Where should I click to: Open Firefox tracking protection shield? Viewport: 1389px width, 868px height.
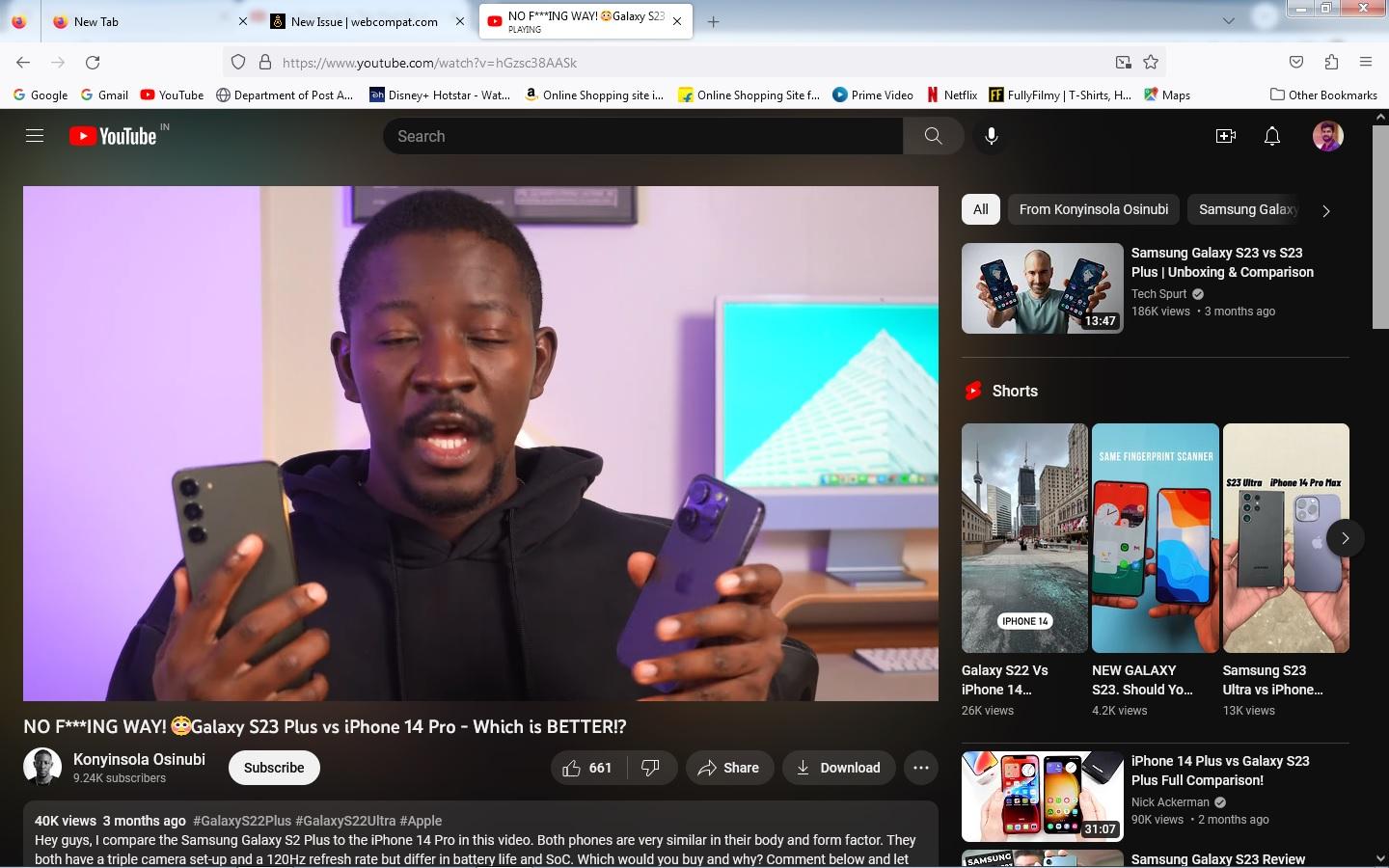[237, 62]
